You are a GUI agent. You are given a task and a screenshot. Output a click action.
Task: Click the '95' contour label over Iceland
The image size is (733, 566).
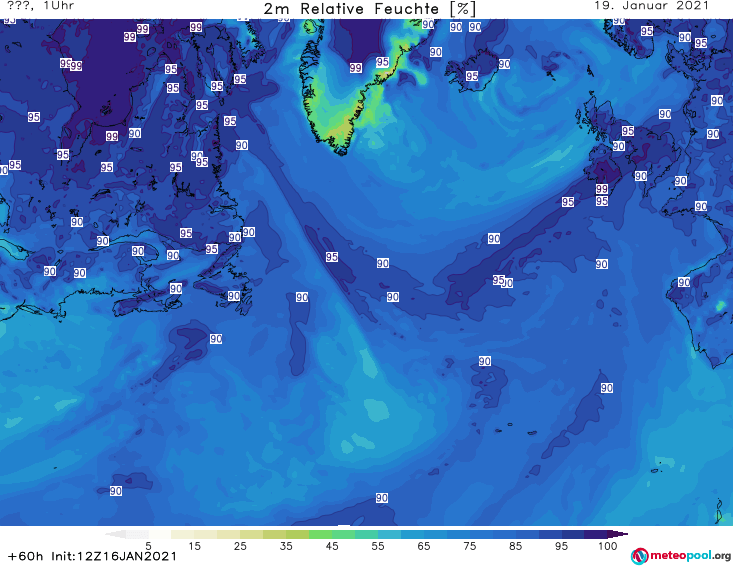pyautogui.click(x=472, y=76)
